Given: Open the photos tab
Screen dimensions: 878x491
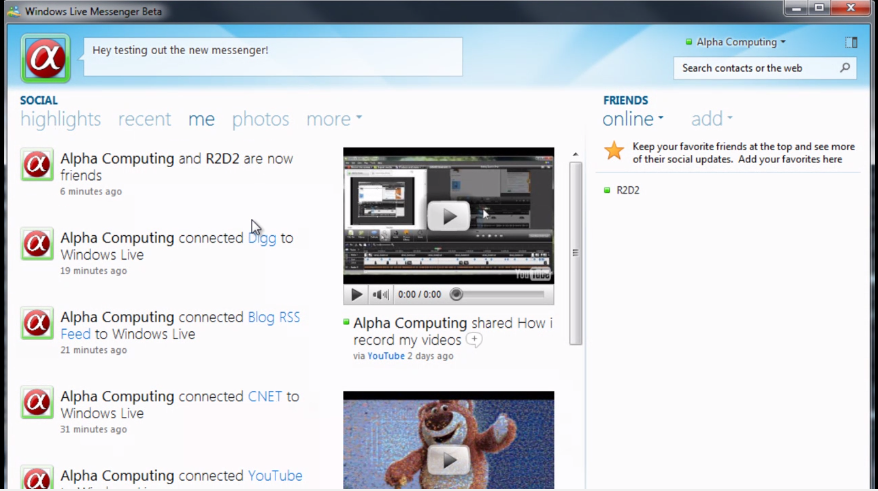Looking at the screenshot, I should coord(260,119).
